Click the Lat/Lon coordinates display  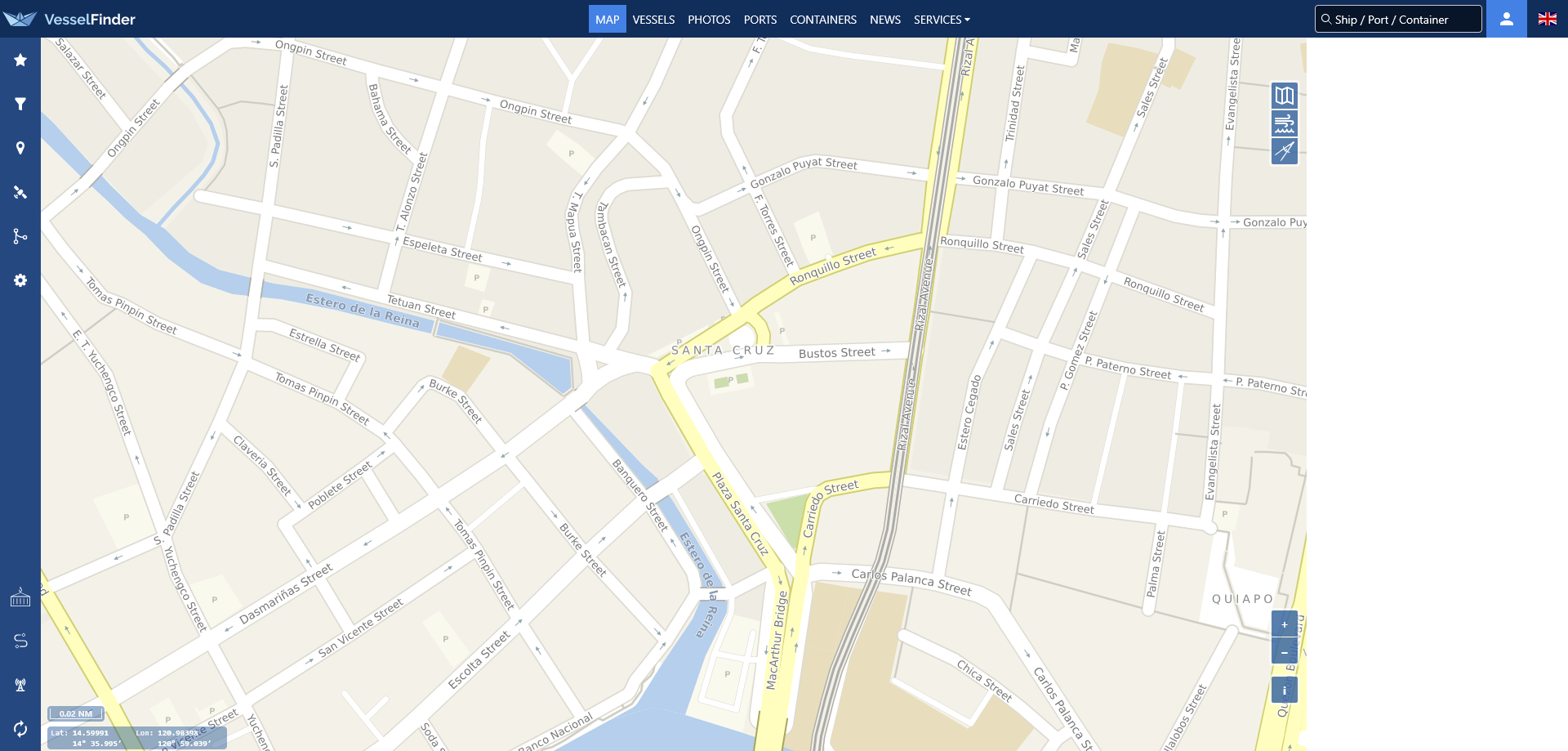136,738
